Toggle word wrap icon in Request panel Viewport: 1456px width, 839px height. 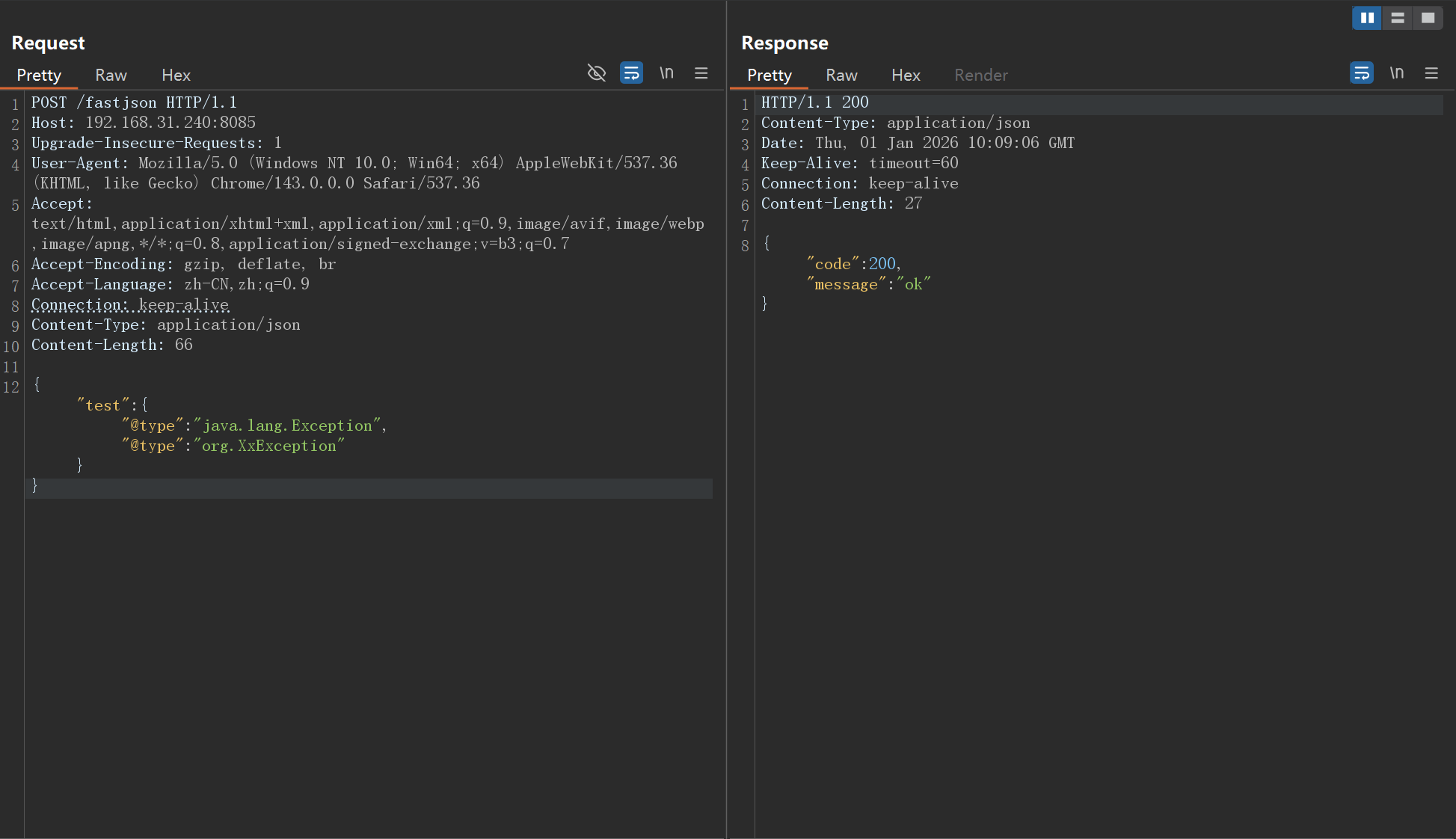point(631,73)
